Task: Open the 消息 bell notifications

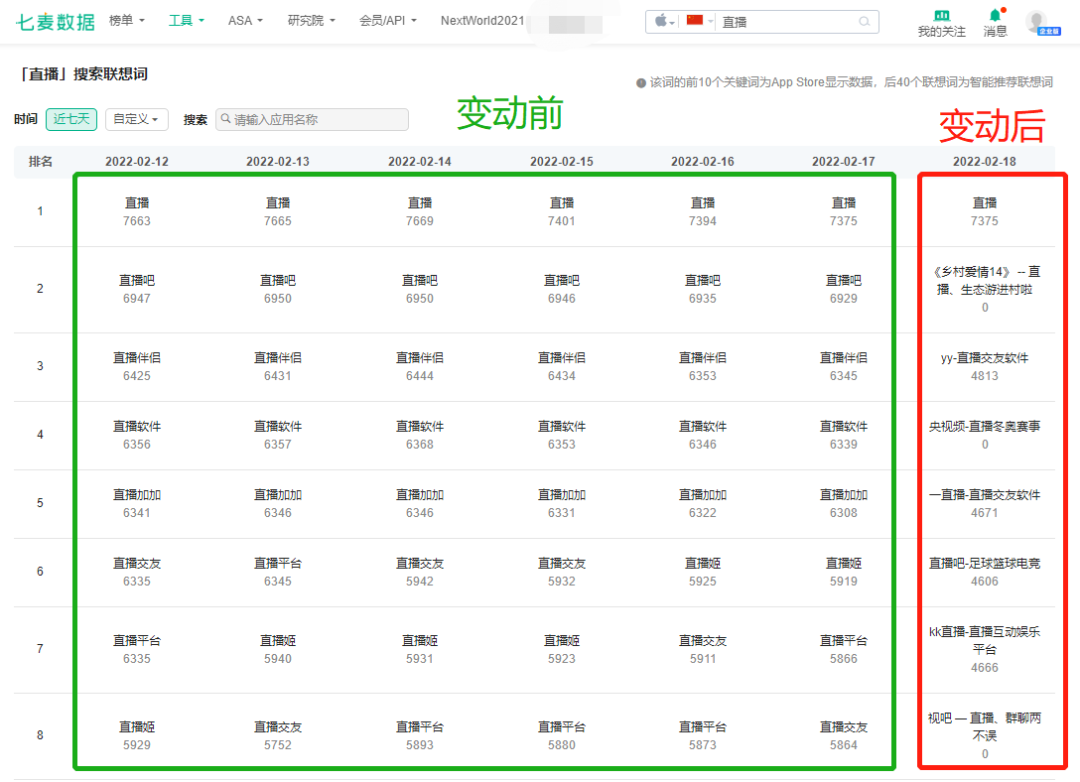Action: coord(995,16)
